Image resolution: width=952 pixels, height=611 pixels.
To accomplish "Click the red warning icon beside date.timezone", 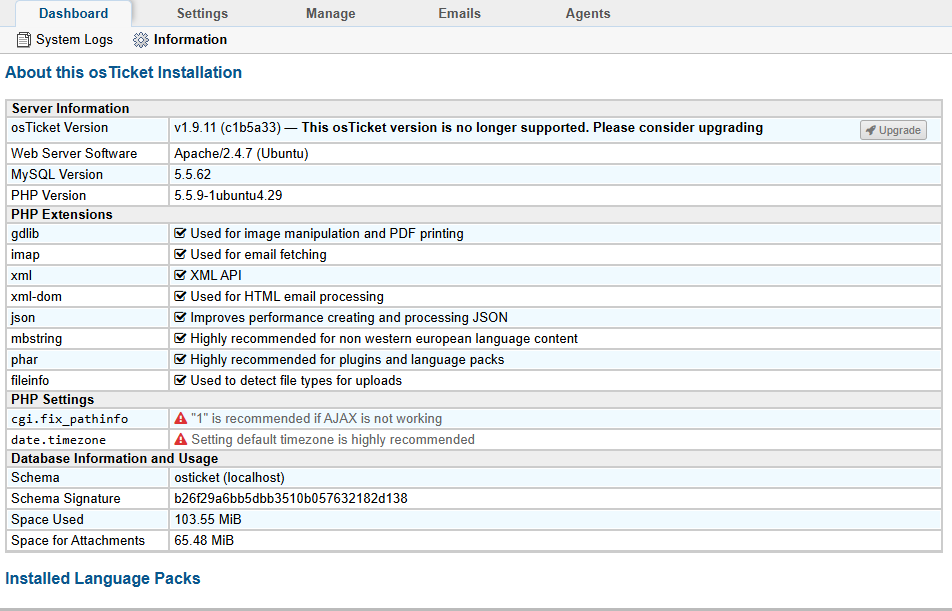I will coord(180,439).
